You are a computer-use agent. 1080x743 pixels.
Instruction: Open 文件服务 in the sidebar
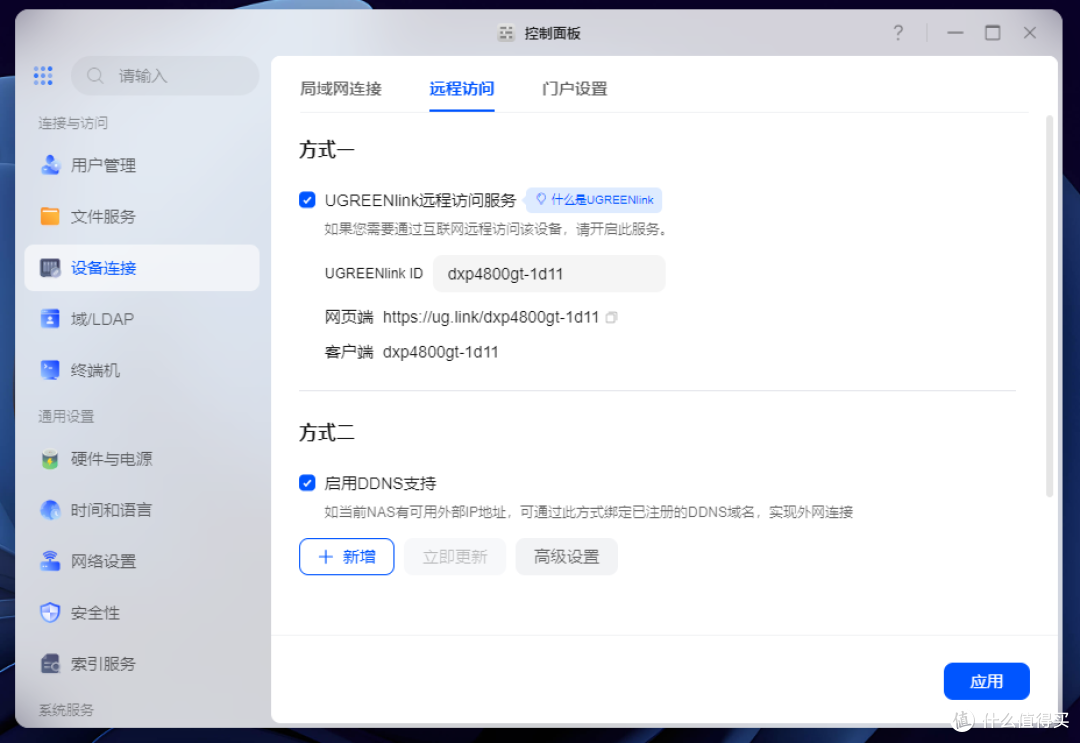[x=142, y=216]
